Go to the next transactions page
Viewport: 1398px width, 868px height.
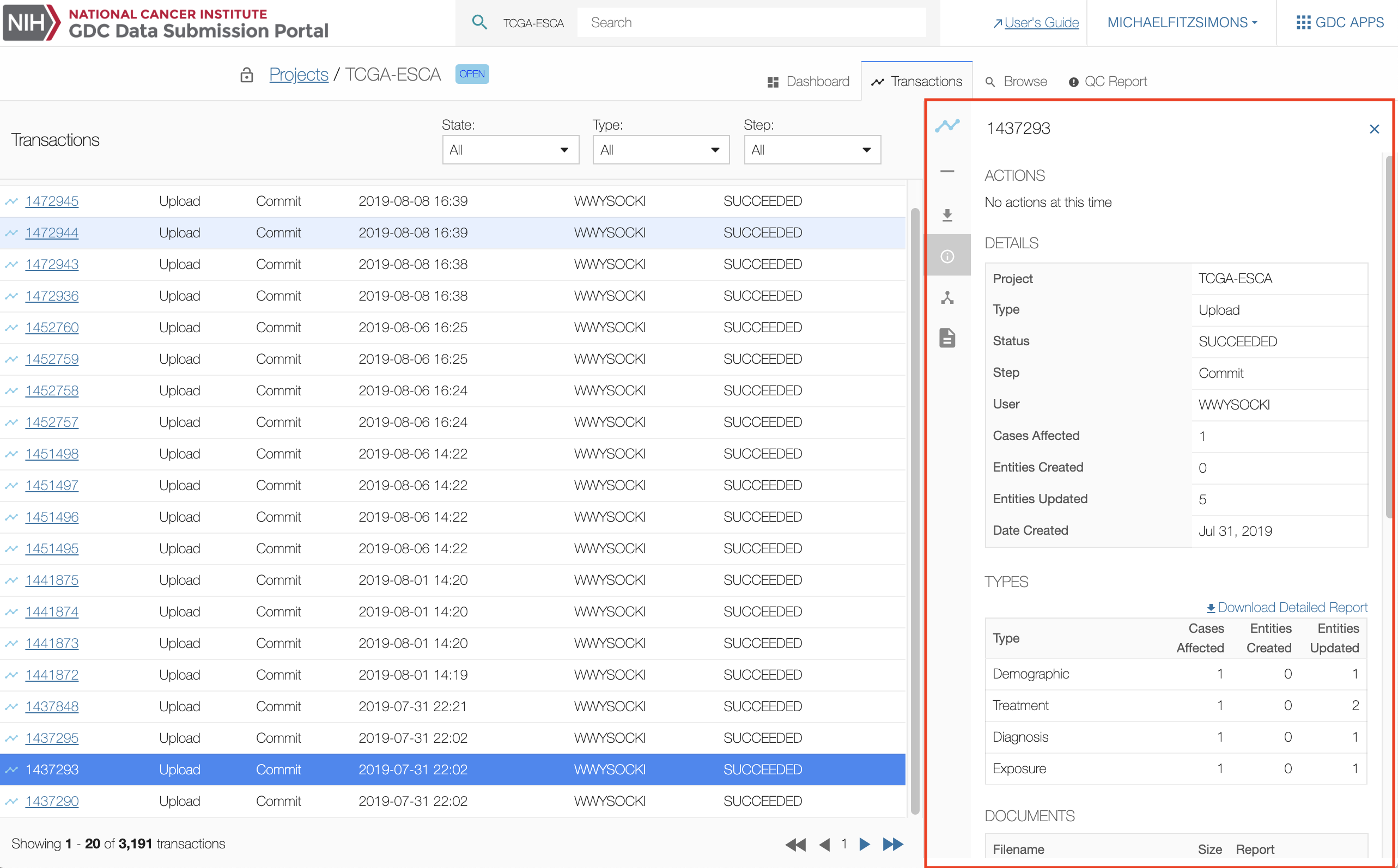[x=865, y=844]
